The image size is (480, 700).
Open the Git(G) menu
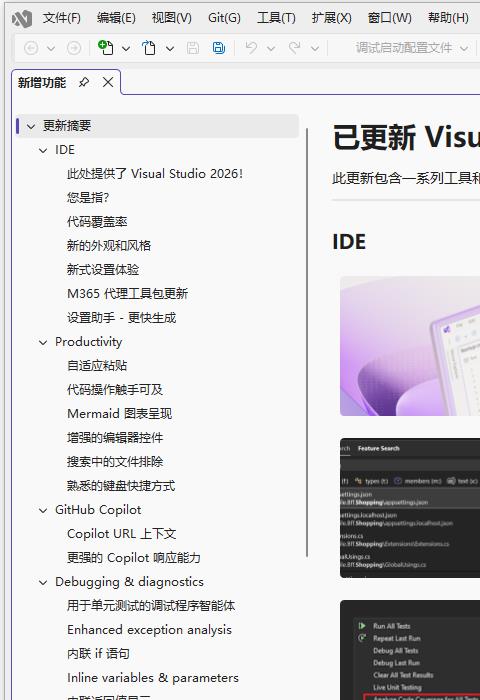click(x=224, y=18)
